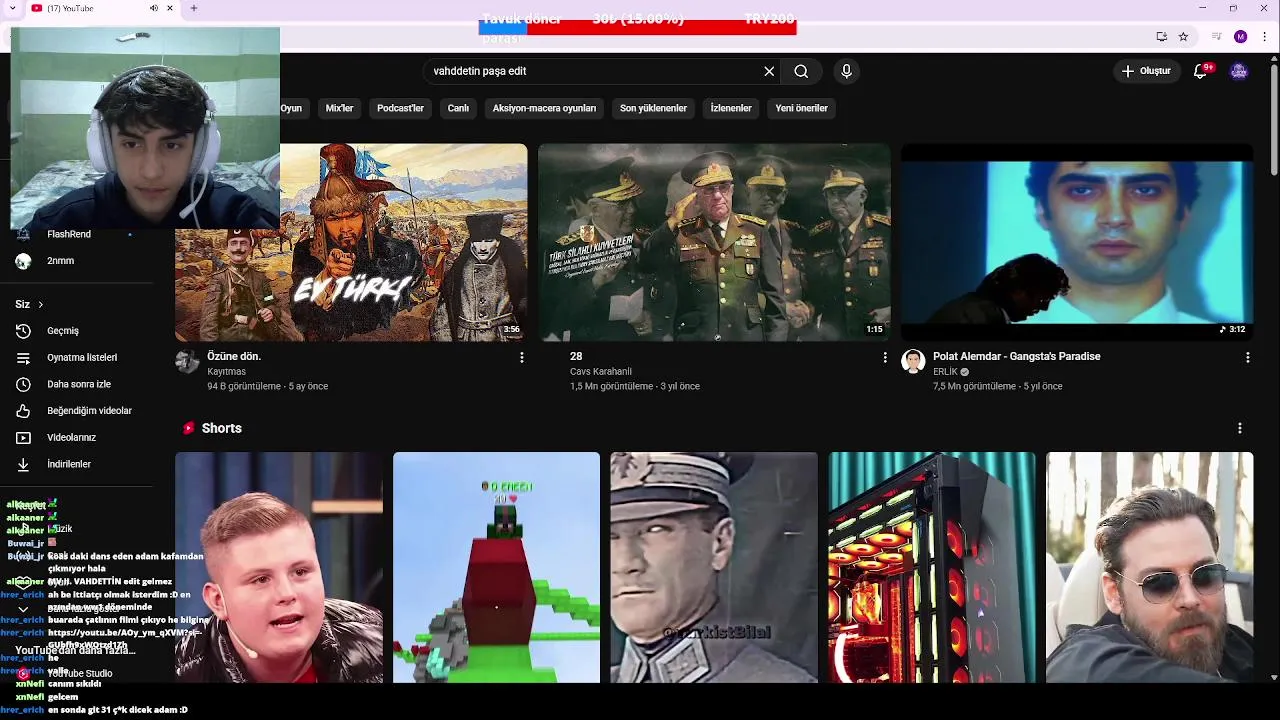Open options menu for Polat Alemdar video

(1247, 357)
